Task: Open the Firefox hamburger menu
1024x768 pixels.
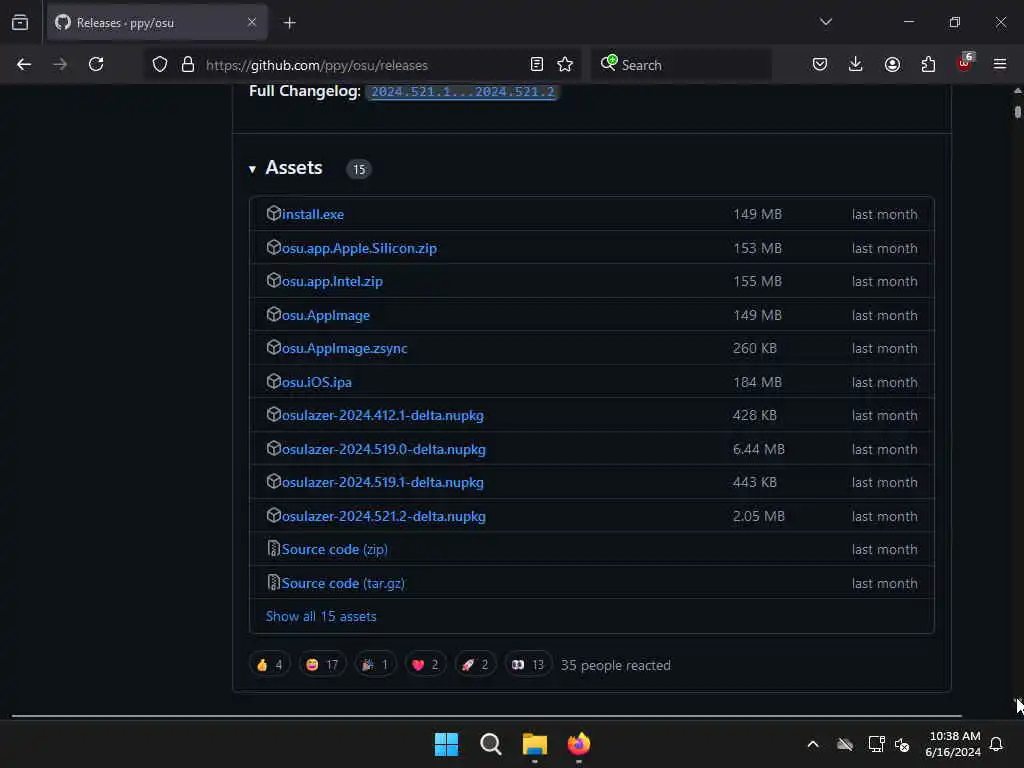Action: tap(1000, 65)
